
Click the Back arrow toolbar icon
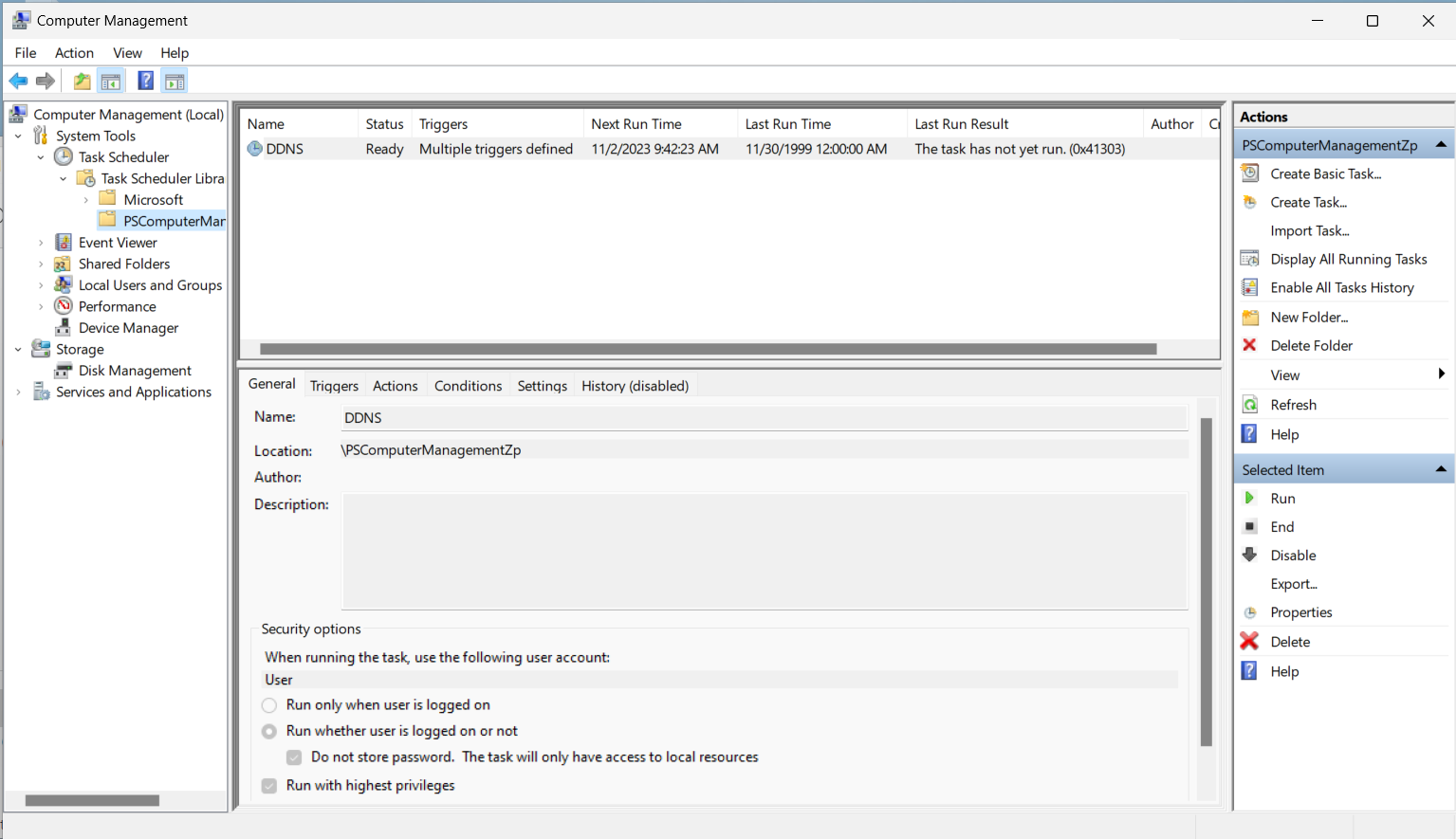coord(18,82)
